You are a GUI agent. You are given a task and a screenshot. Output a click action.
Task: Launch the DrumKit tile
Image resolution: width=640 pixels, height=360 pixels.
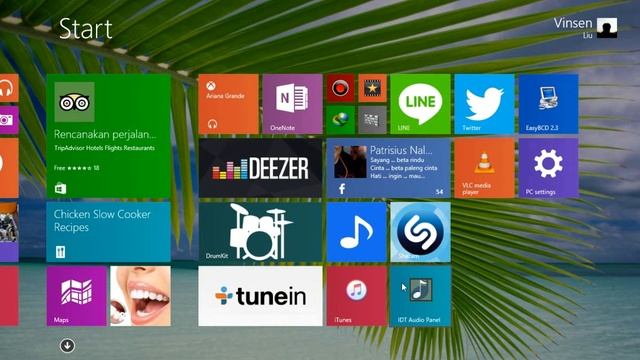pyautogui.click(x=260, y=232)
